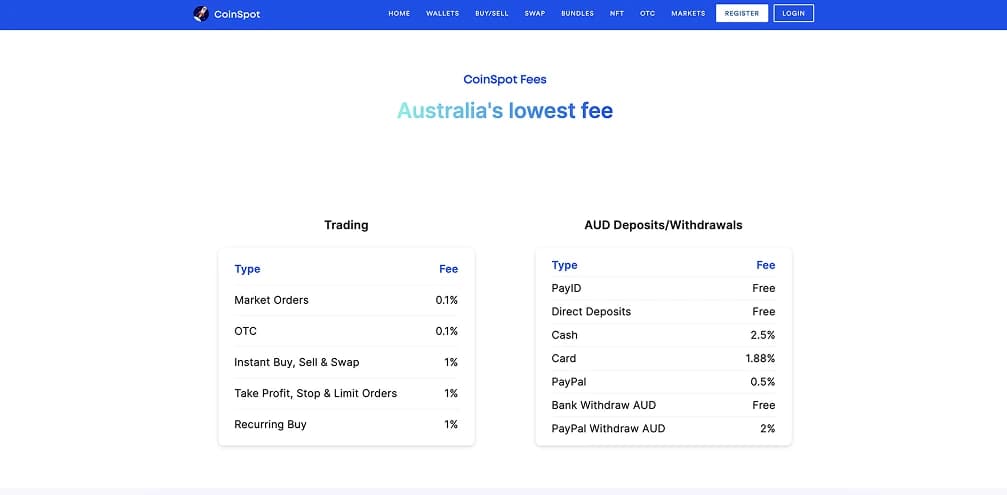The width and height of the screenshot is (1007, 495).
Task: Select the 'Bank Withdraw AUD' row label
Action: (x=604, y=405)
